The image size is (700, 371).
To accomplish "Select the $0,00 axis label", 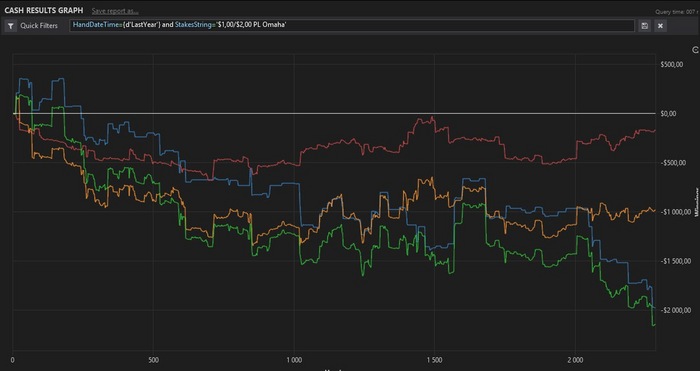I will click(x=668, y=113).
